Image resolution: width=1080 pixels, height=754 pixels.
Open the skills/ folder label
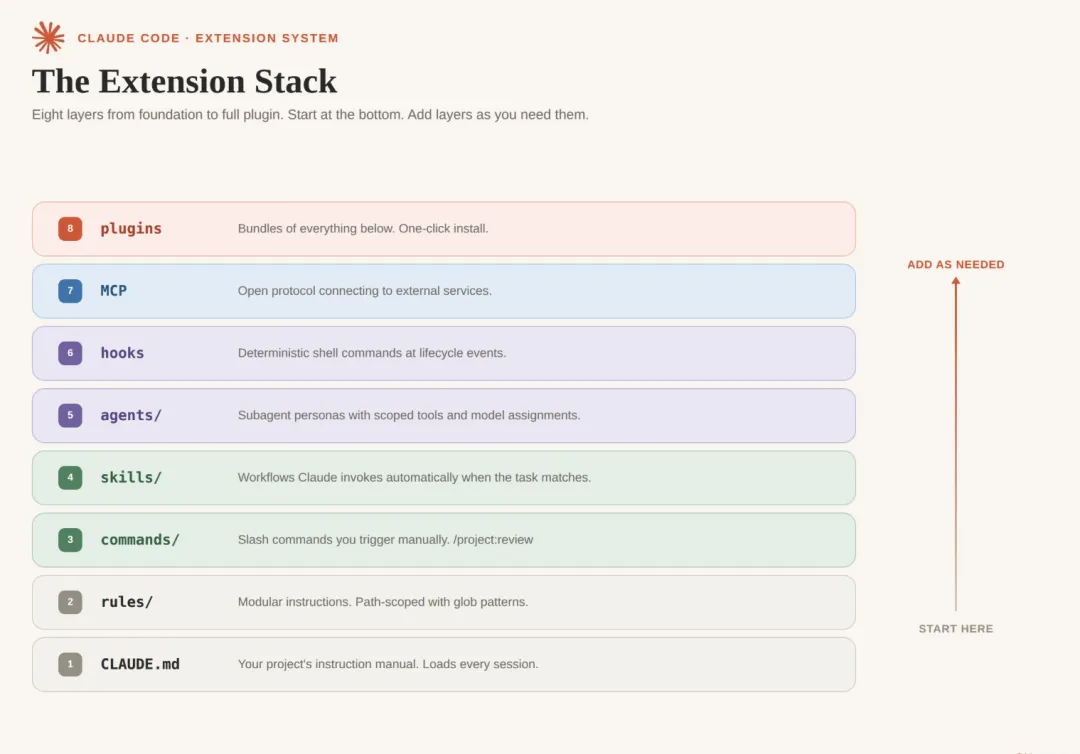click(x=131, y=478)
